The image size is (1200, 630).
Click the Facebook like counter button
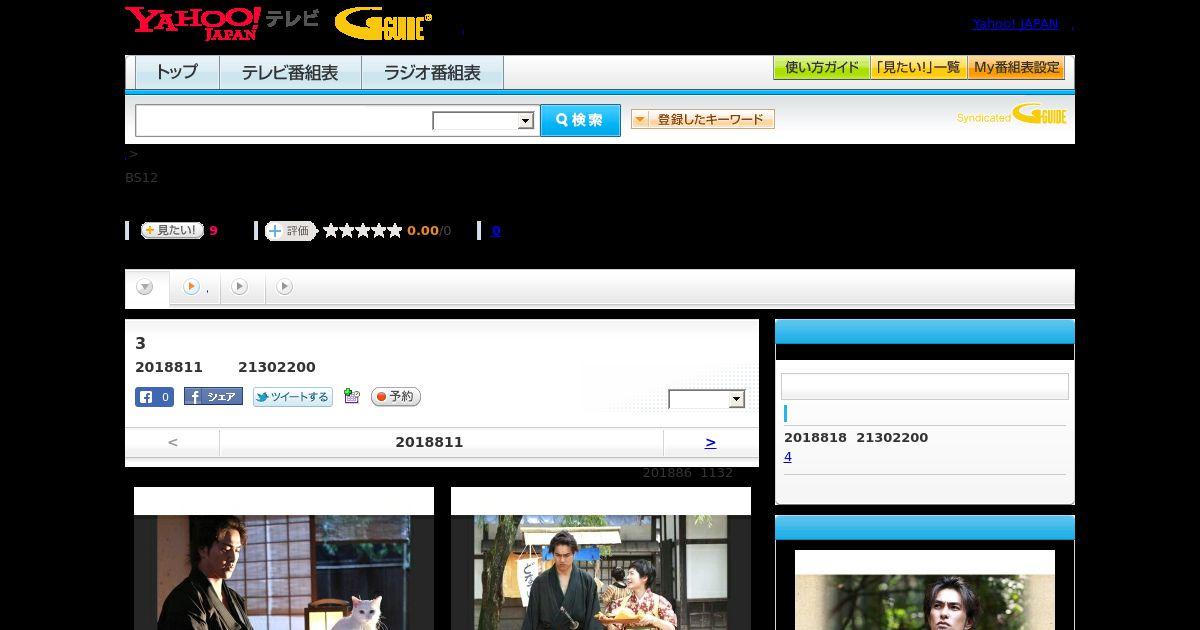[155, 397]
